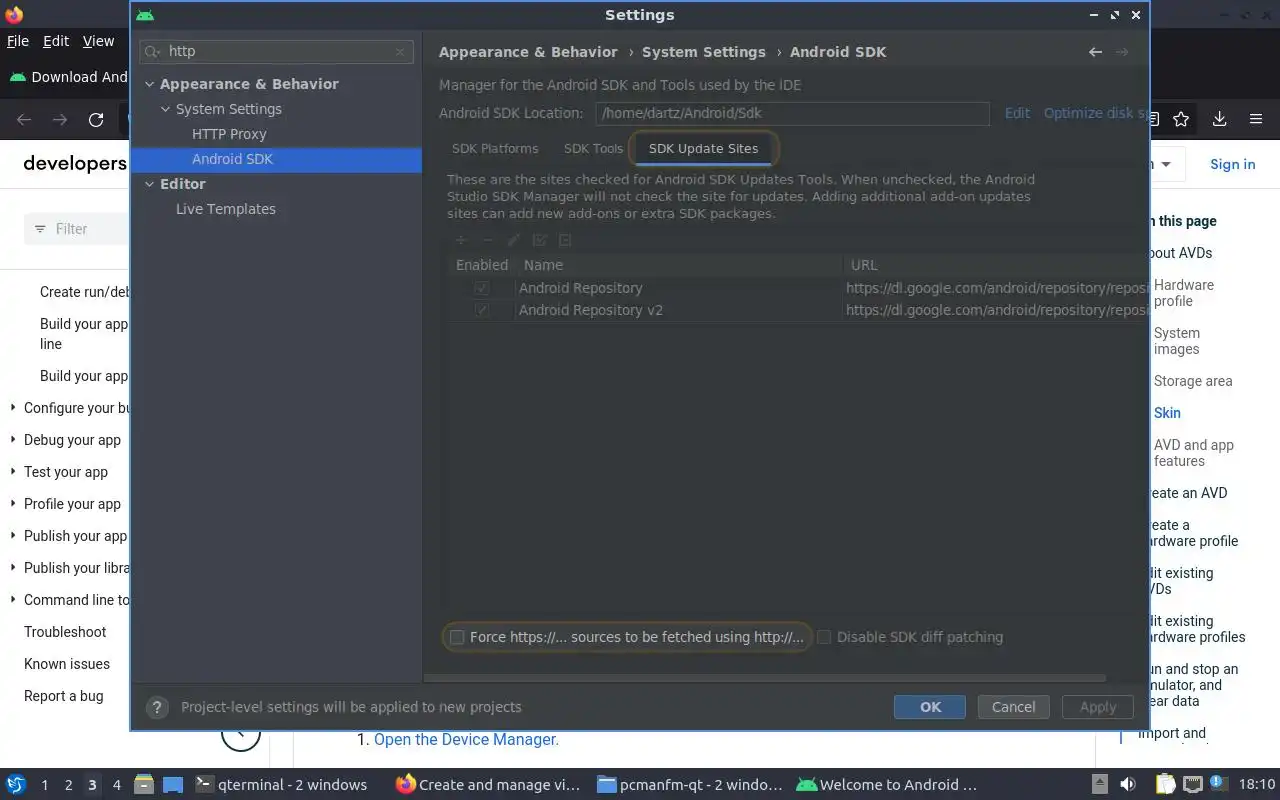Expand Configure your build in browser sidebar
The image size is (1280, 800).
point(13,407)
